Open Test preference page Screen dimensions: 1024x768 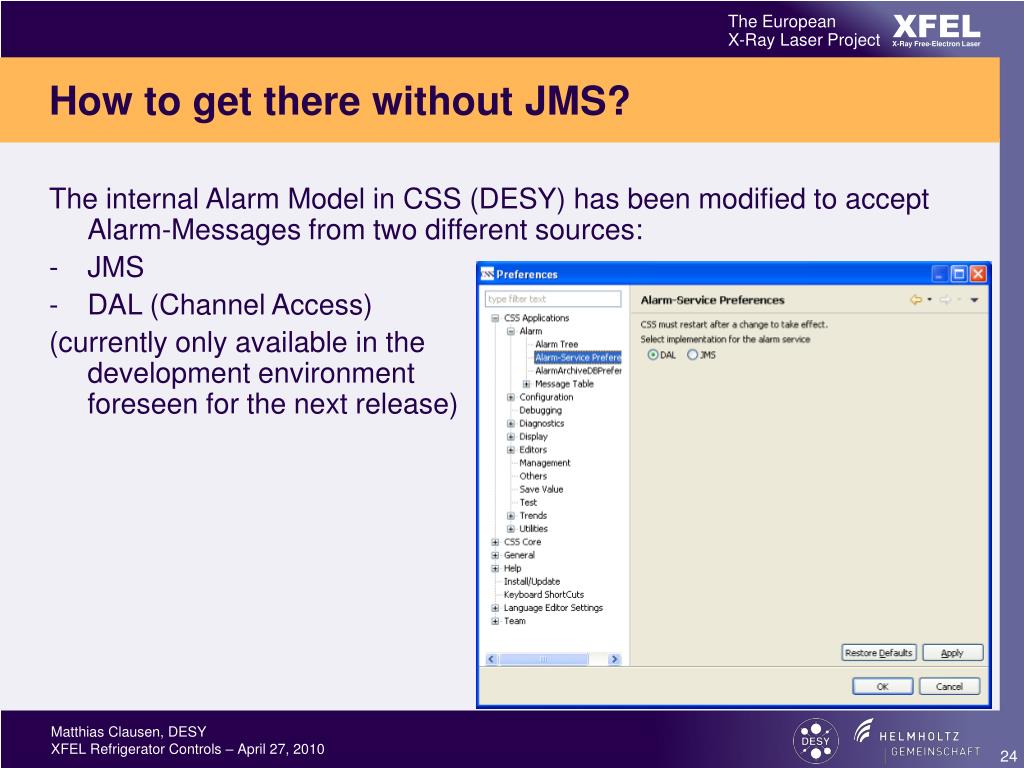[528, 502]
